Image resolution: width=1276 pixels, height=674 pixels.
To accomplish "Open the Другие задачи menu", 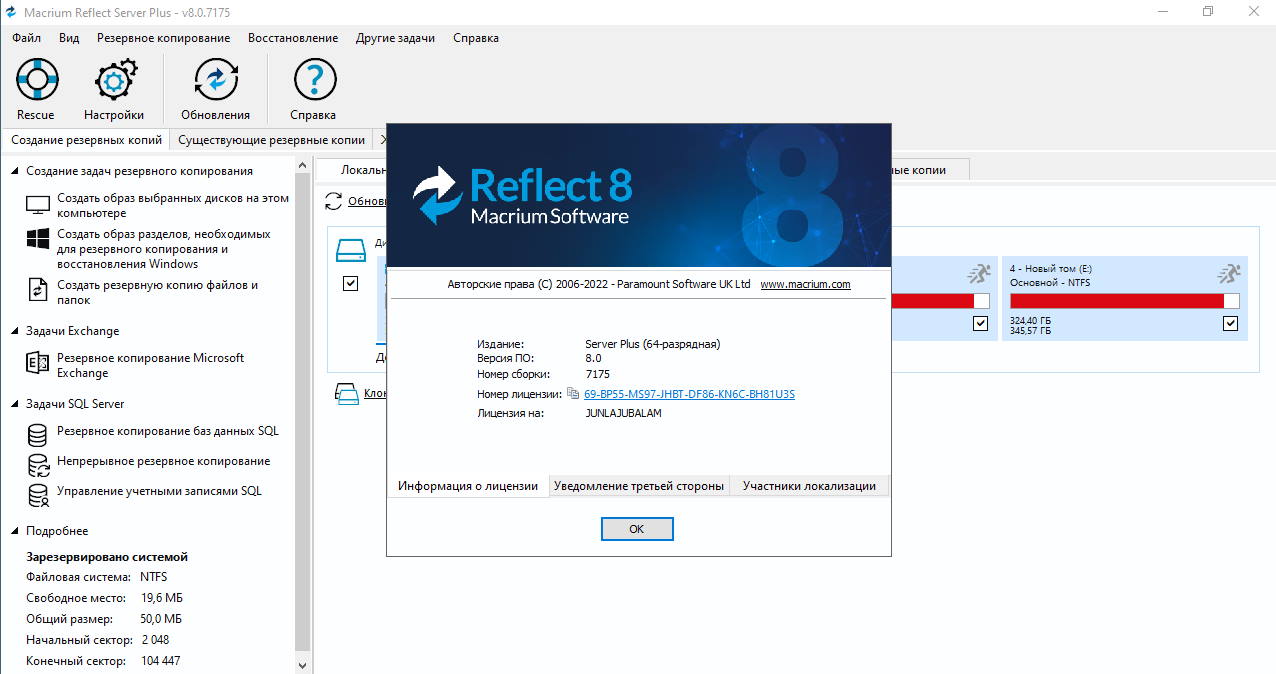I will 395,38.
